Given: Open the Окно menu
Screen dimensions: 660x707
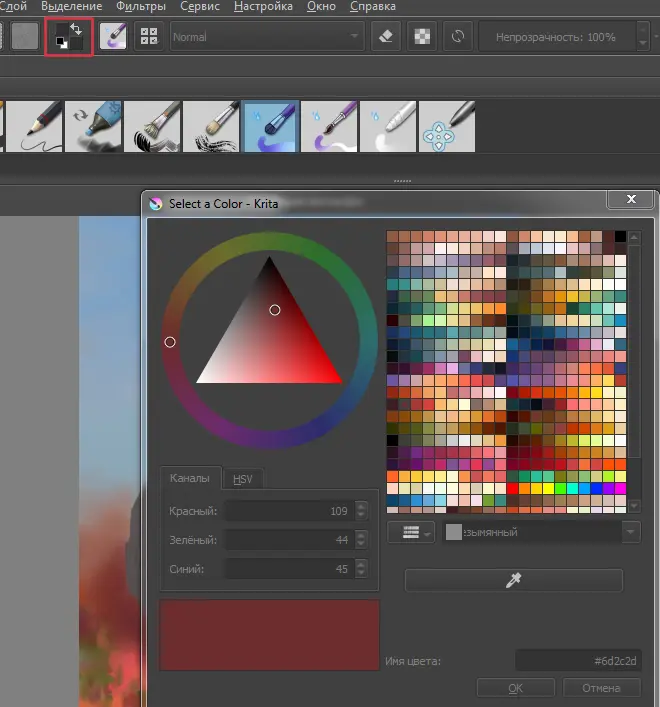Looking at the screenshot, I should [321, 6].
